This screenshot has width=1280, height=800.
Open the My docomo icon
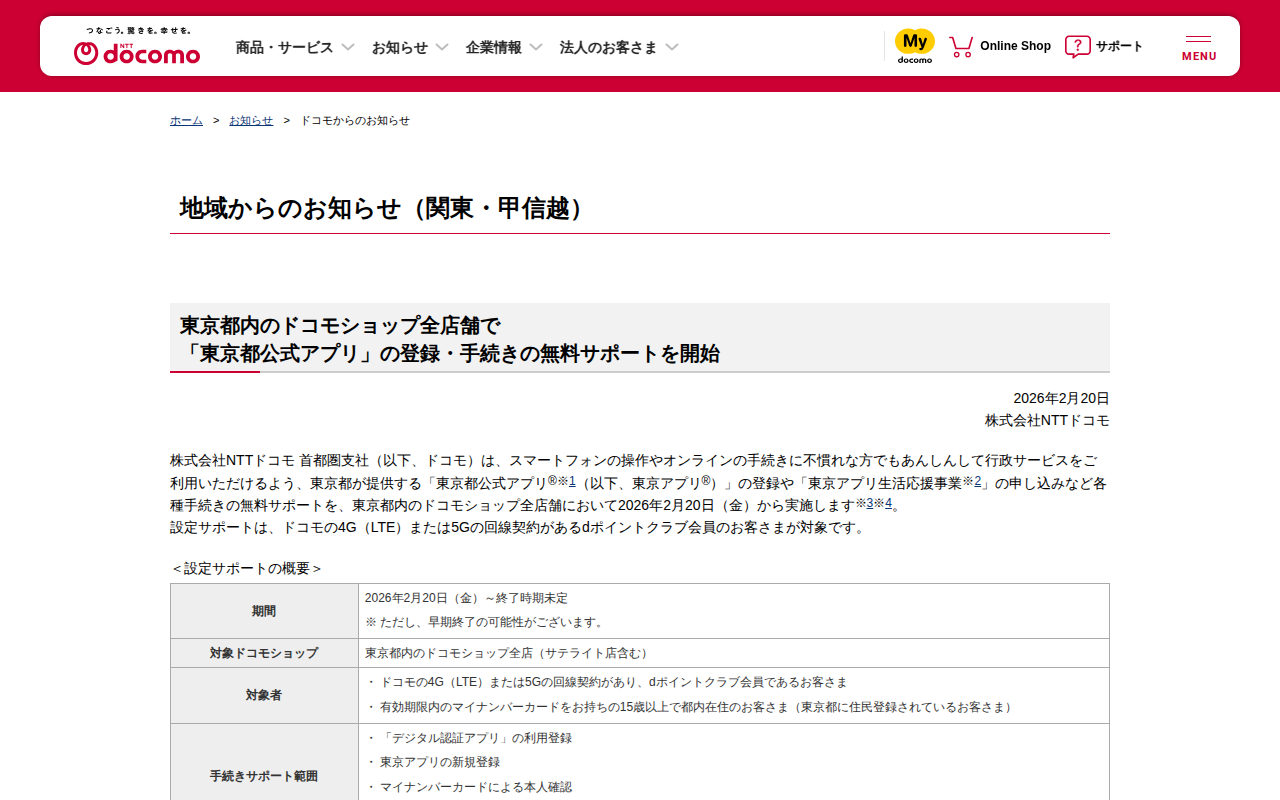pos(914,46)
